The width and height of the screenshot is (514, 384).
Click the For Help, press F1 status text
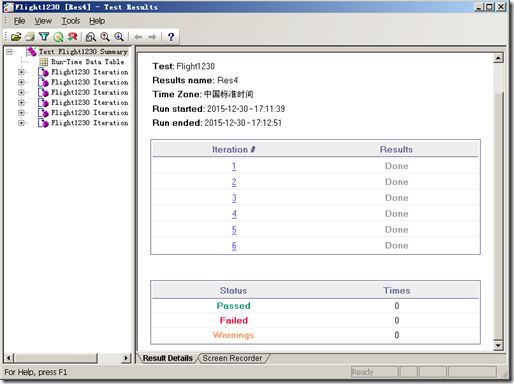(36, 372)
